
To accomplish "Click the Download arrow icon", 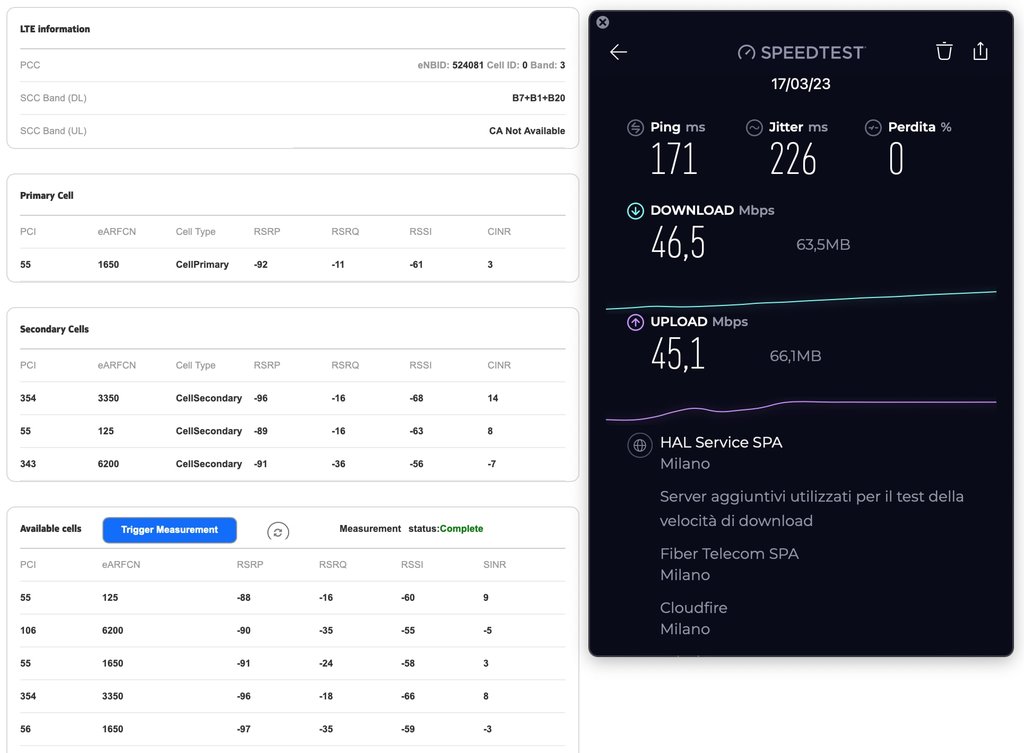I will pos(635,211).
